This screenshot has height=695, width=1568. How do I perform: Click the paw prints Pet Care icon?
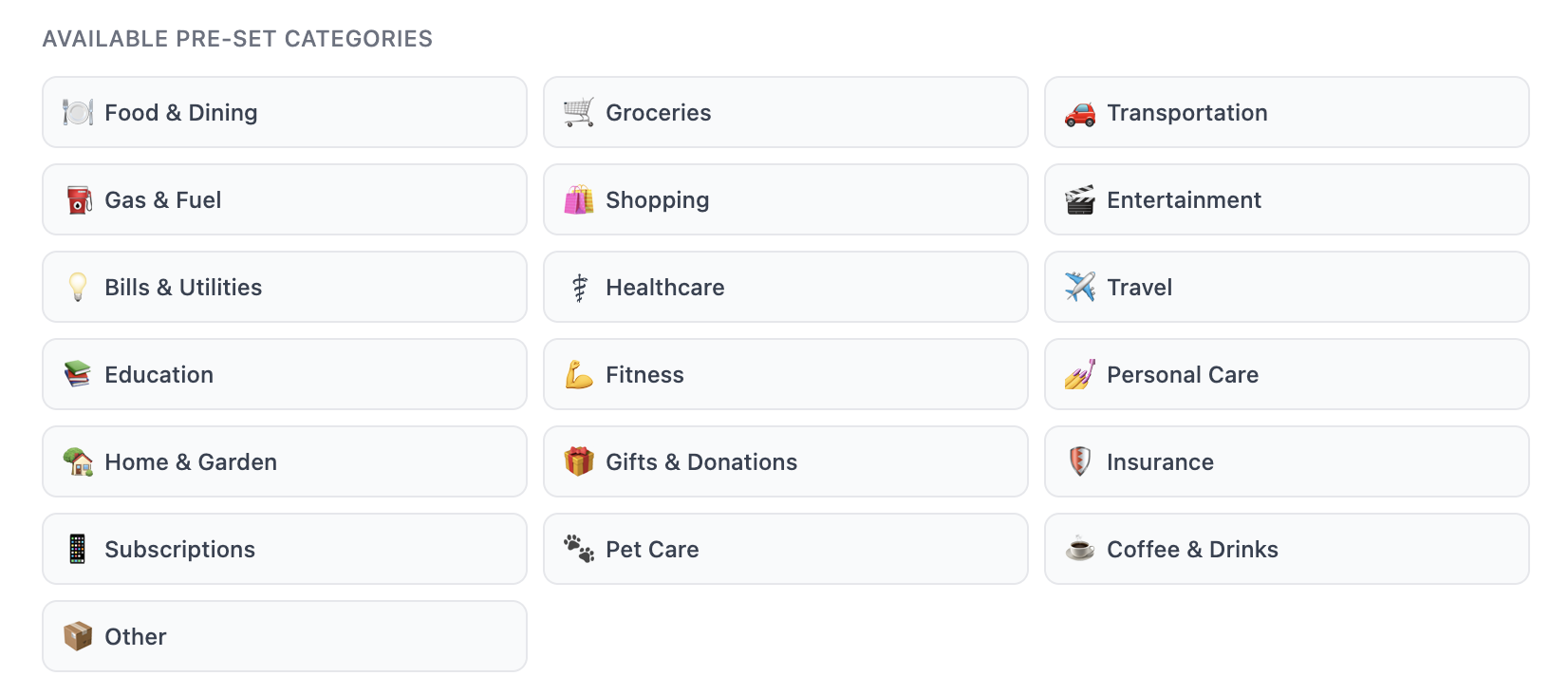[x=579, y=549]
